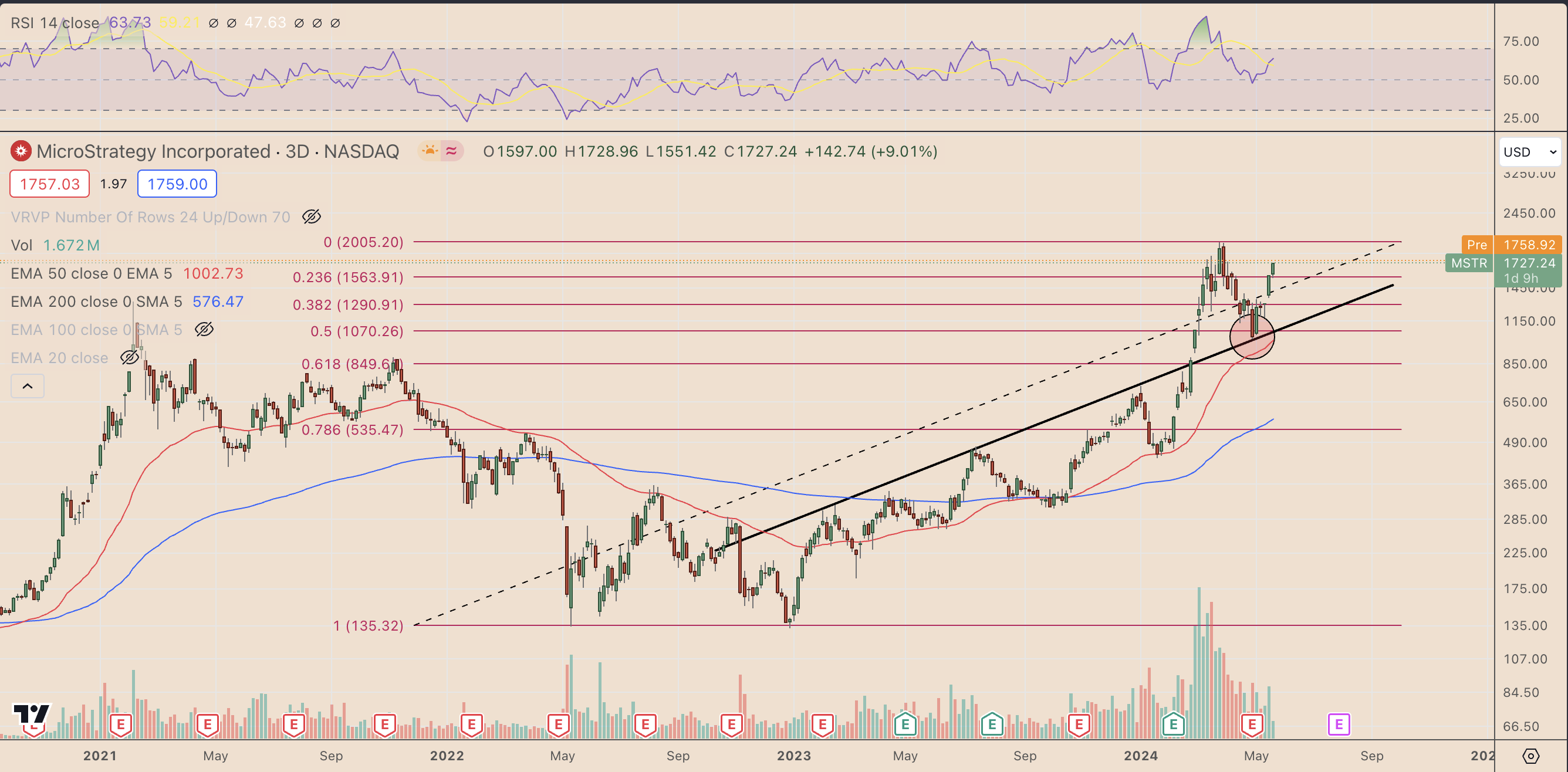
Task: Click the Fibonacci label 0.5 (1070.26)
Action: (x=357, y=331)
